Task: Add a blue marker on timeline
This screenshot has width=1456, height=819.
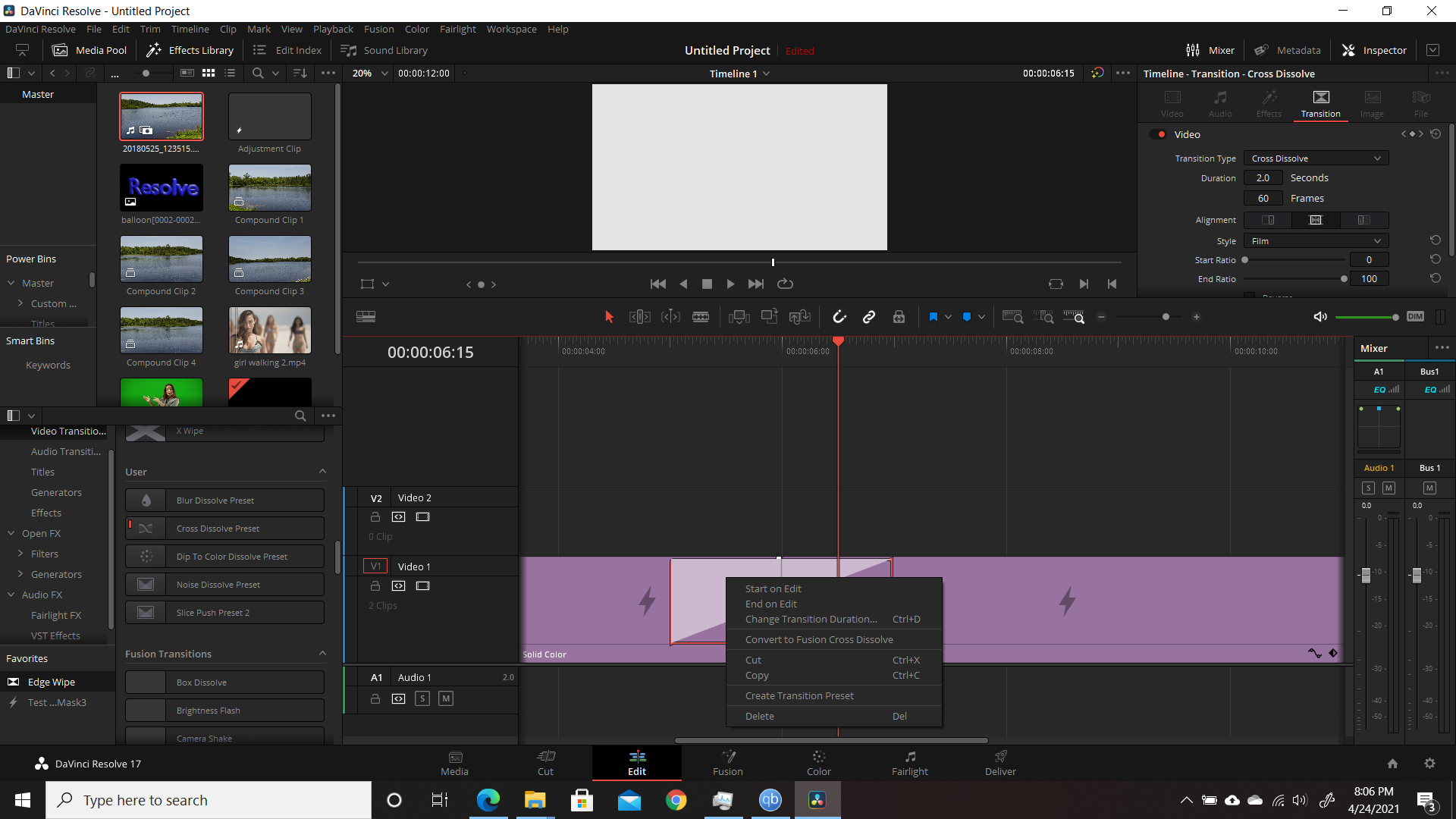Action: tap(967, 317)
